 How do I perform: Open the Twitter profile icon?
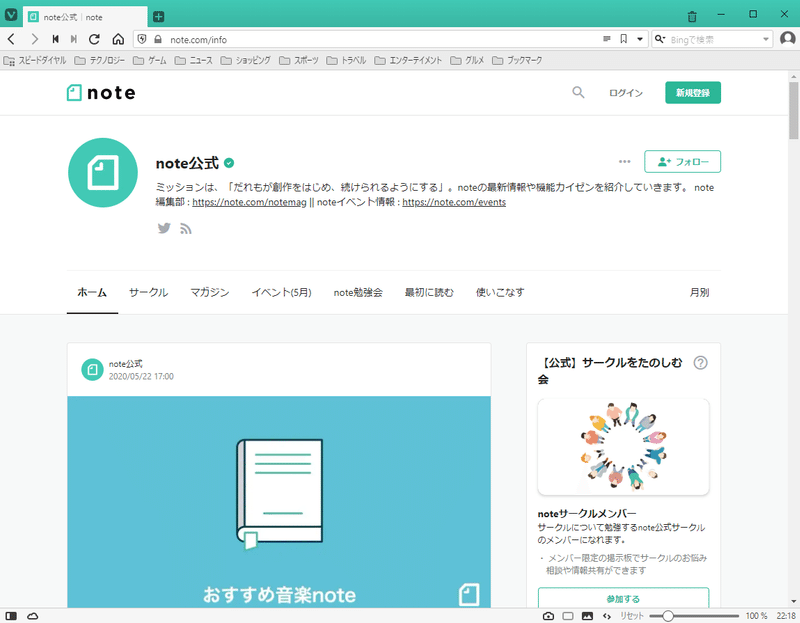pyautogui.click(x=164, y=228)
